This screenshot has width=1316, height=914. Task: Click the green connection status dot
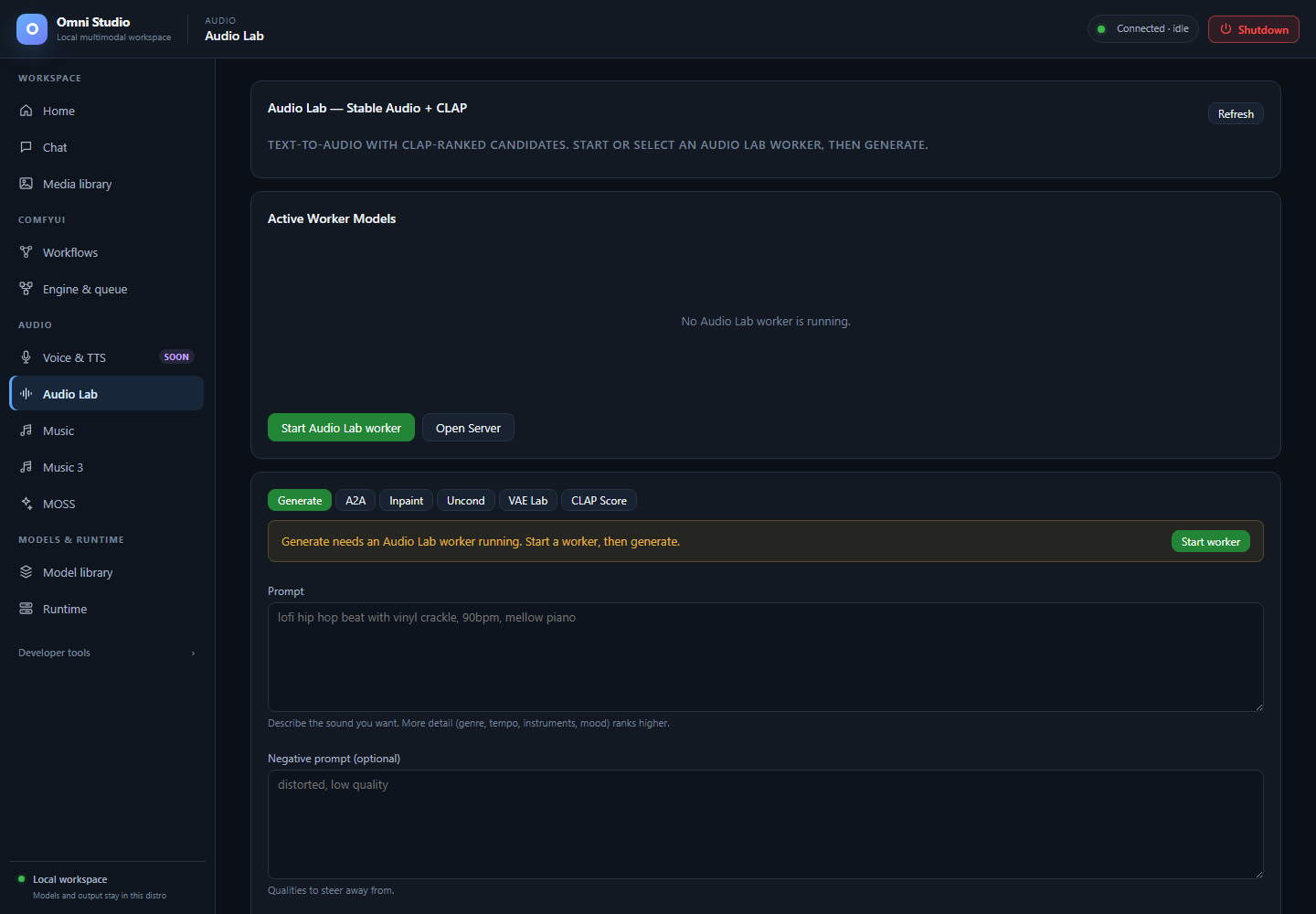point(1101,29)
